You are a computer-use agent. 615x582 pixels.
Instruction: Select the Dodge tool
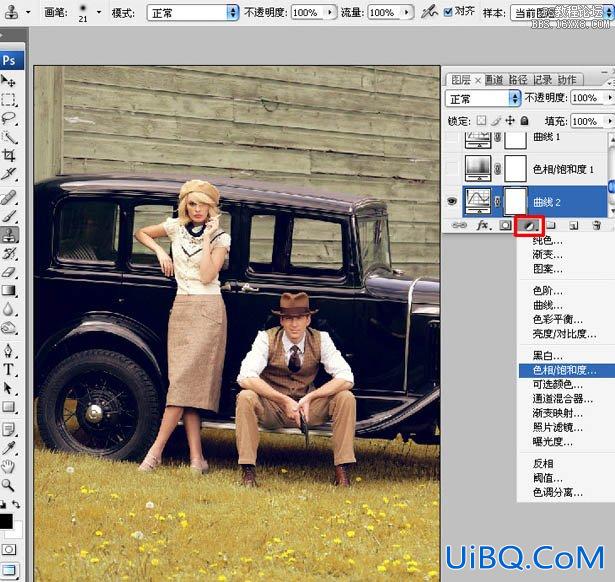8,327
